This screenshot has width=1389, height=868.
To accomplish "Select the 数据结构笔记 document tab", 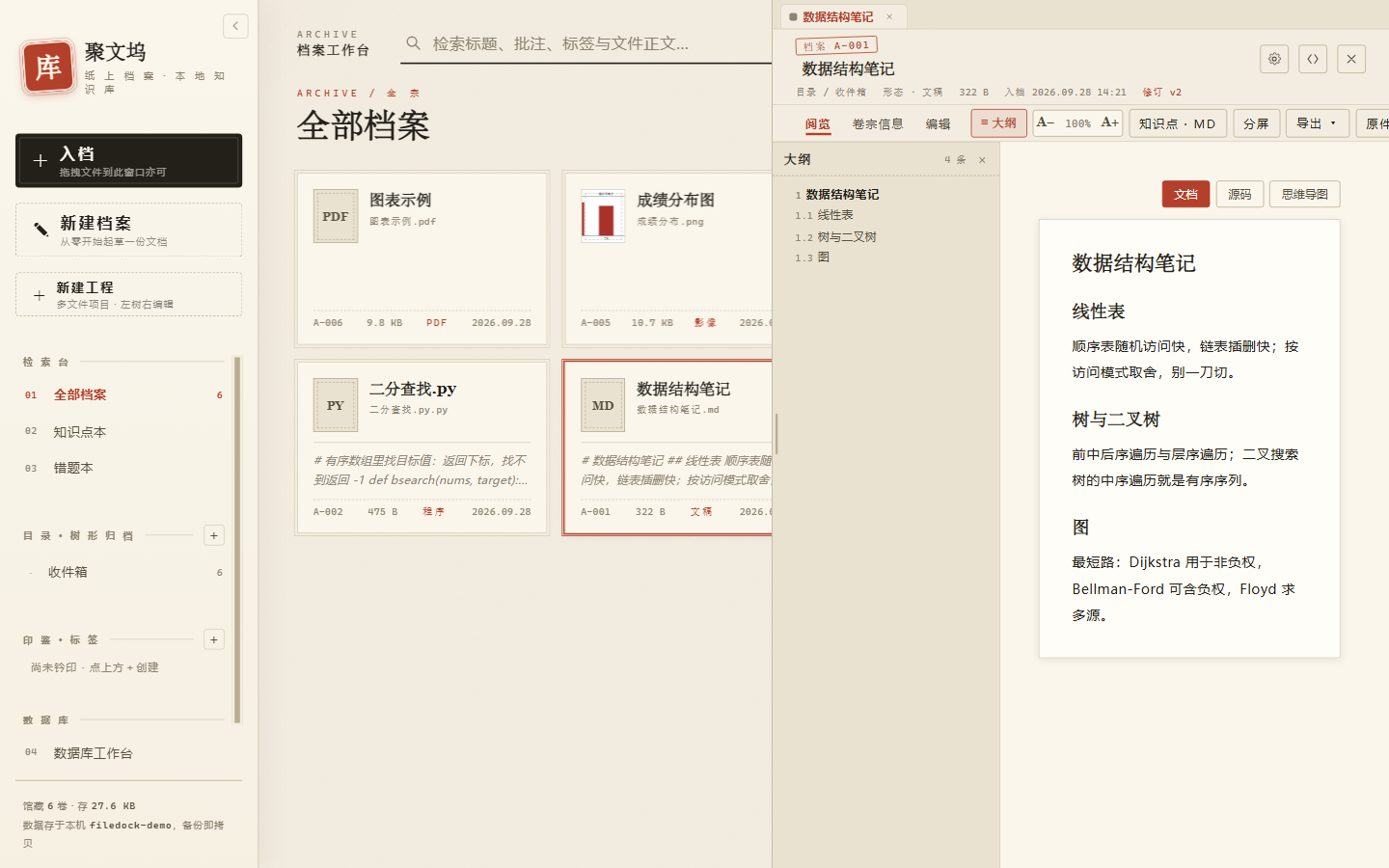I will [837, 16].
